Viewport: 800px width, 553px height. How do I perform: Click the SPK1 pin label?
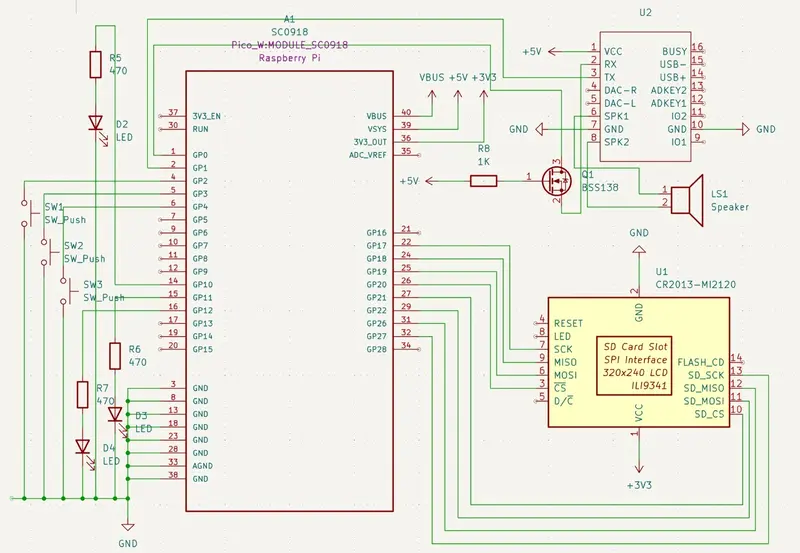coord(616,116)
